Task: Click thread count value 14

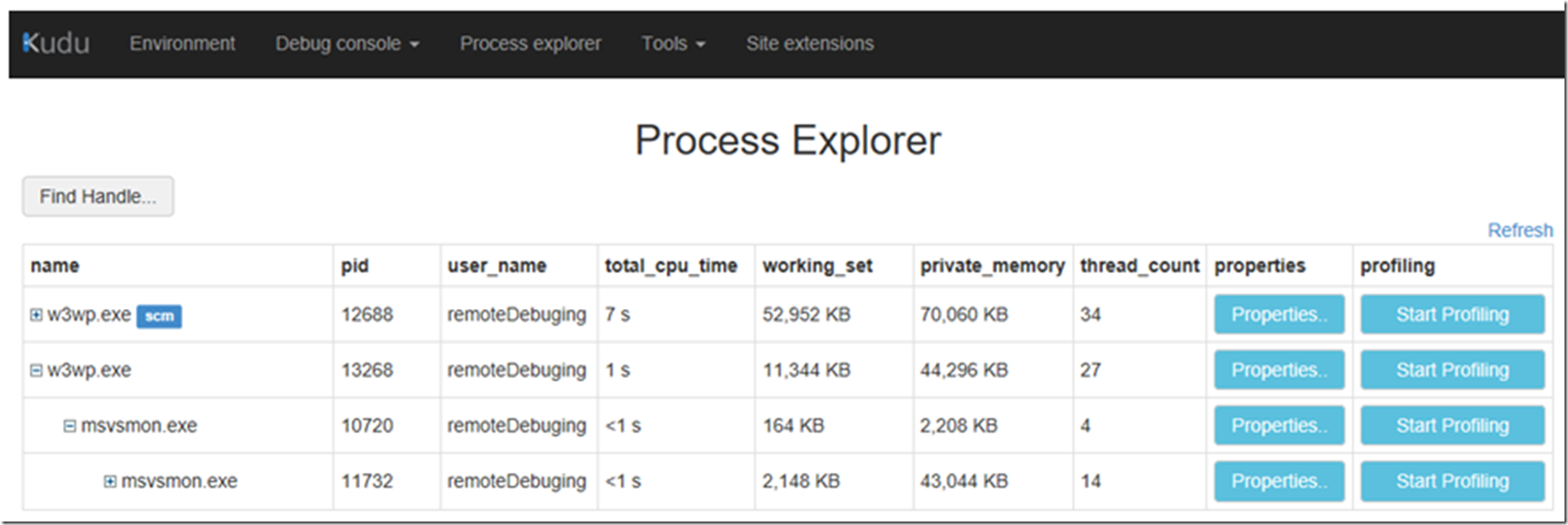Action: (x=1091, y=481)
